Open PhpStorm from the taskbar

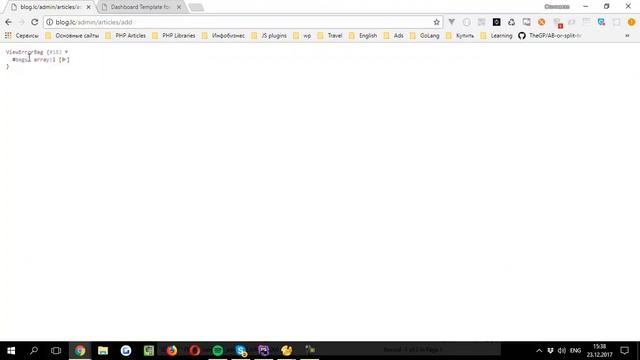[x=264, y=350]
